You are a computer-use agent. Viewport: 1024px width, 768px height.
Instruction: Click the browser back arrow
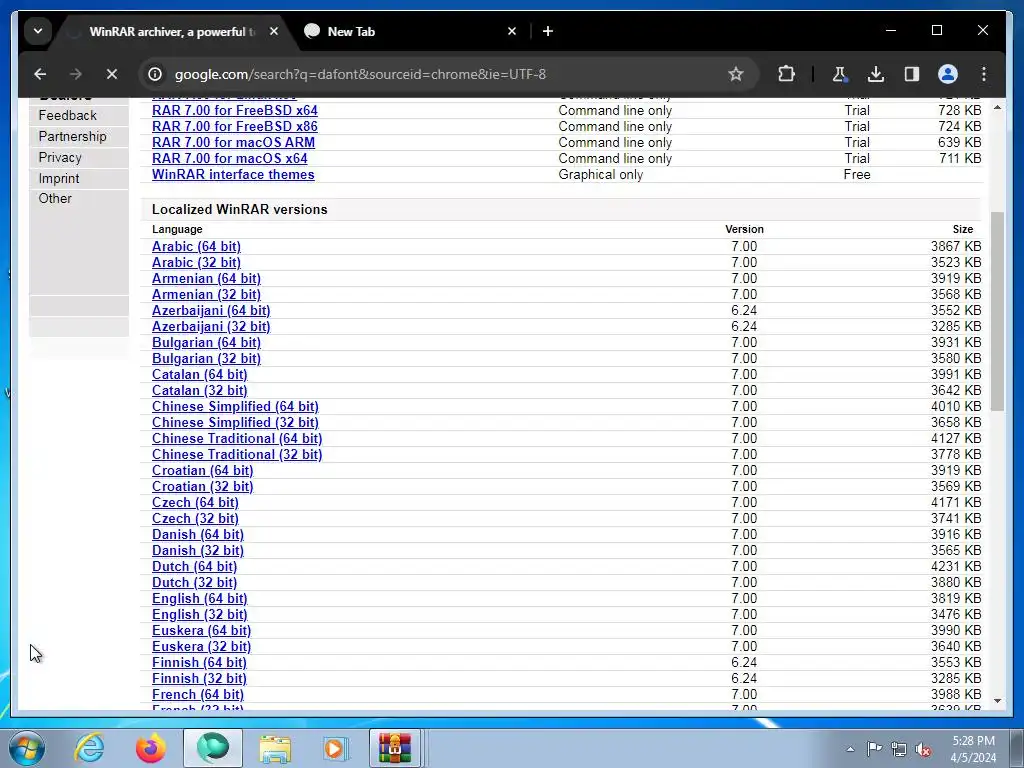[40, 74]
